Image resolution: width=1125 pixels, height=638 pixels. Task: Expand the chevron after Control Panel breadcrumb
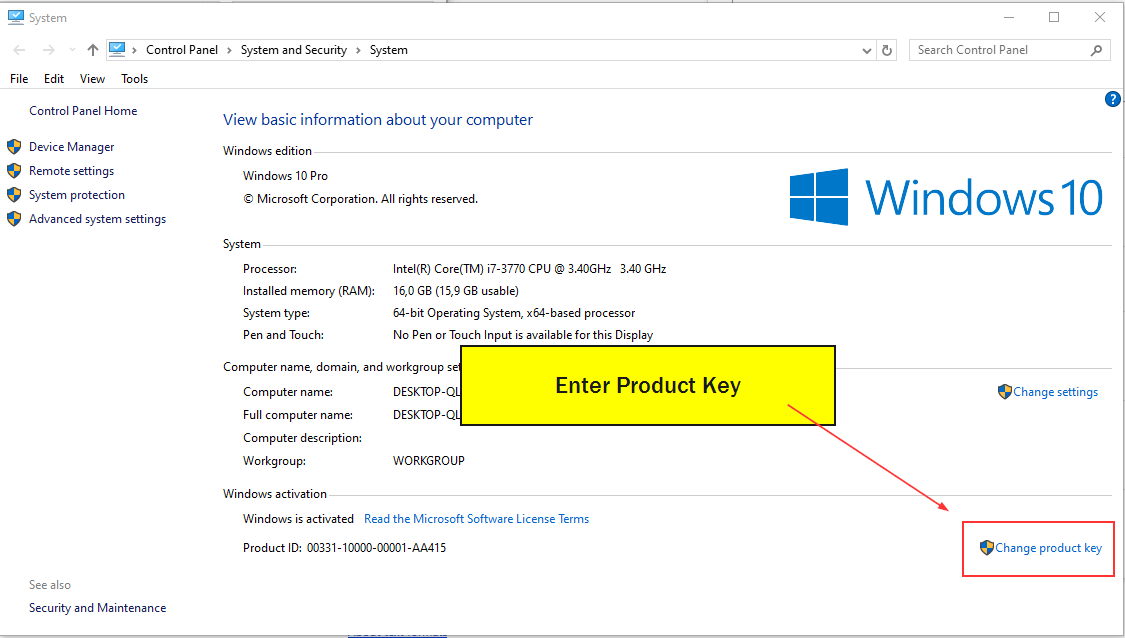229,50
